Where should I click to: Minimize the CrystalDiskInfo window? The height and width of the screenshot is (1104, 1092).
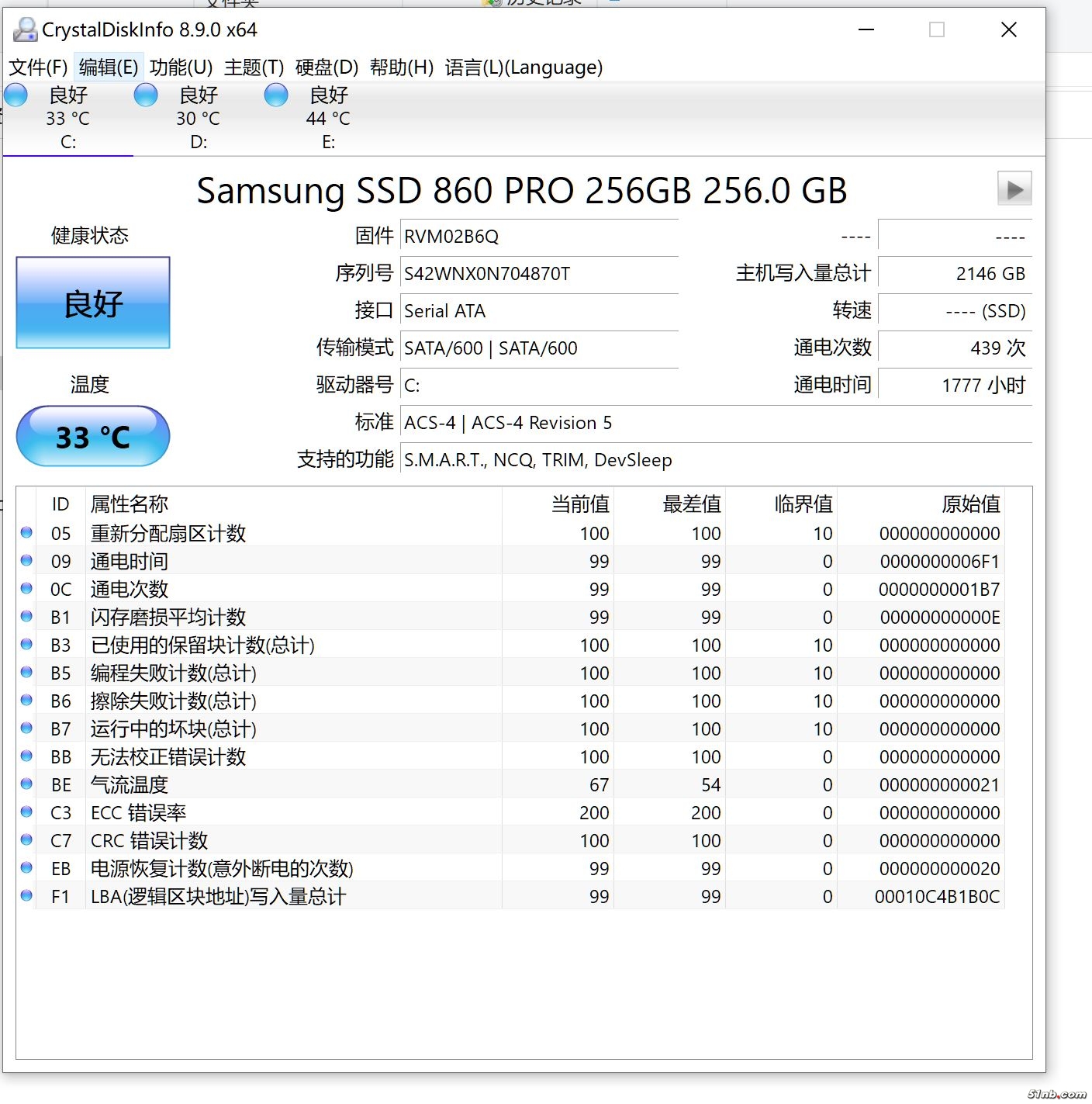[866, 29]
